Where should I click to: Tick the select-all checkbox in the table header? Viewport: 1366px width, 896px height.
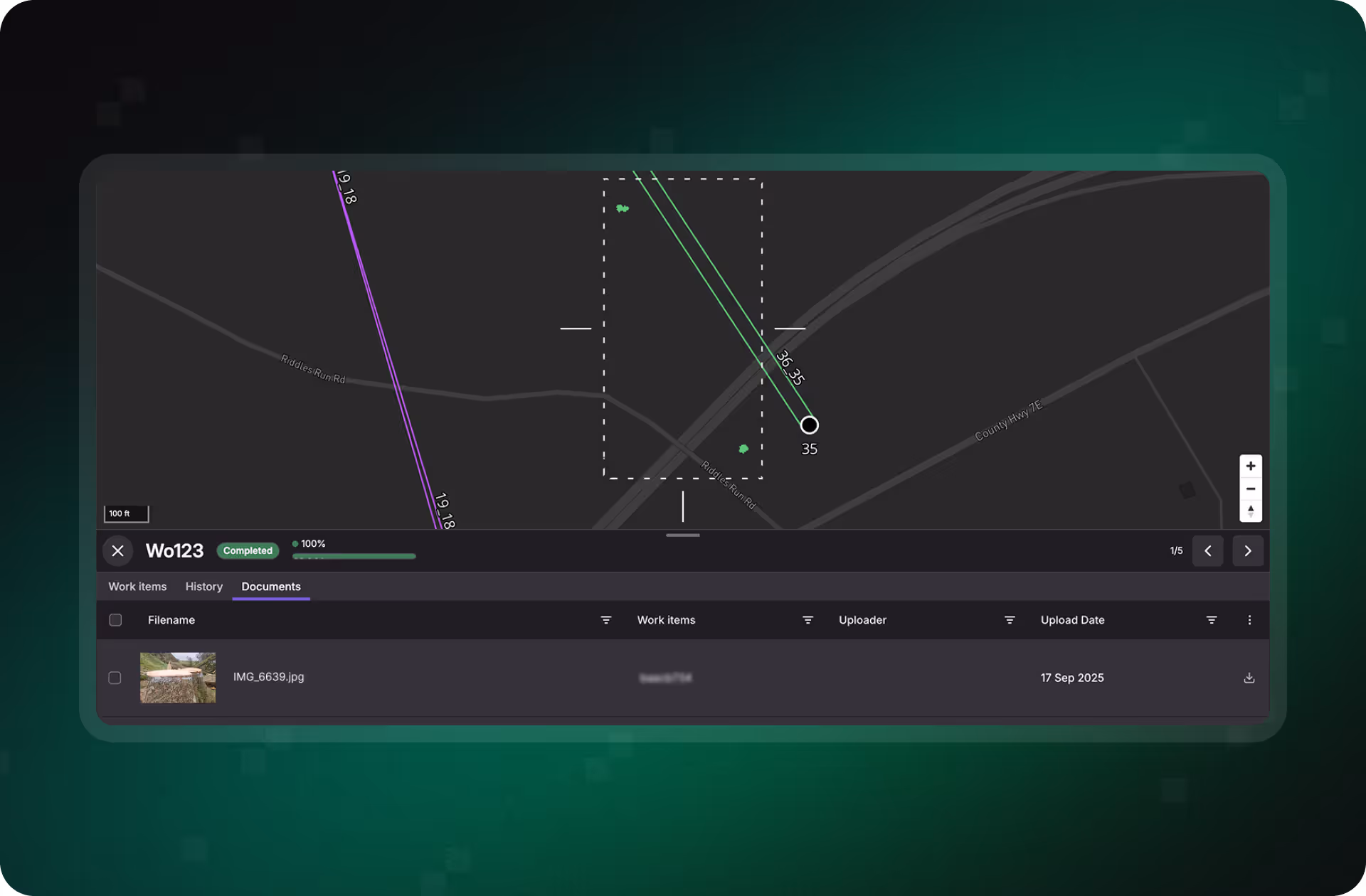coord(115,620)
